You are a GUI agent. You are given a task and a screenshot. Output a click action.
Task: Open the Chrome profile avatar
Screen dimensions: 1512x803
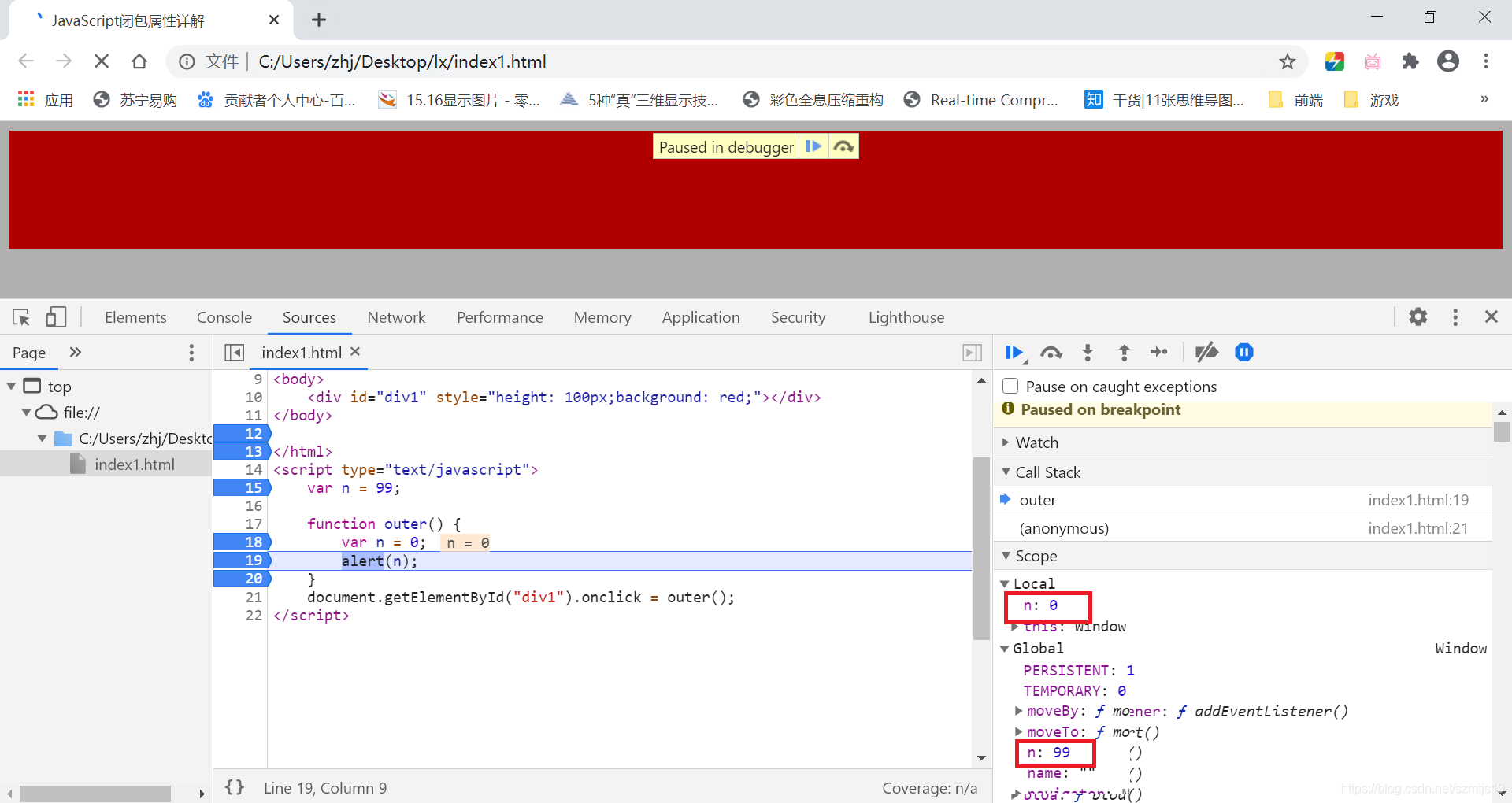1448,61
